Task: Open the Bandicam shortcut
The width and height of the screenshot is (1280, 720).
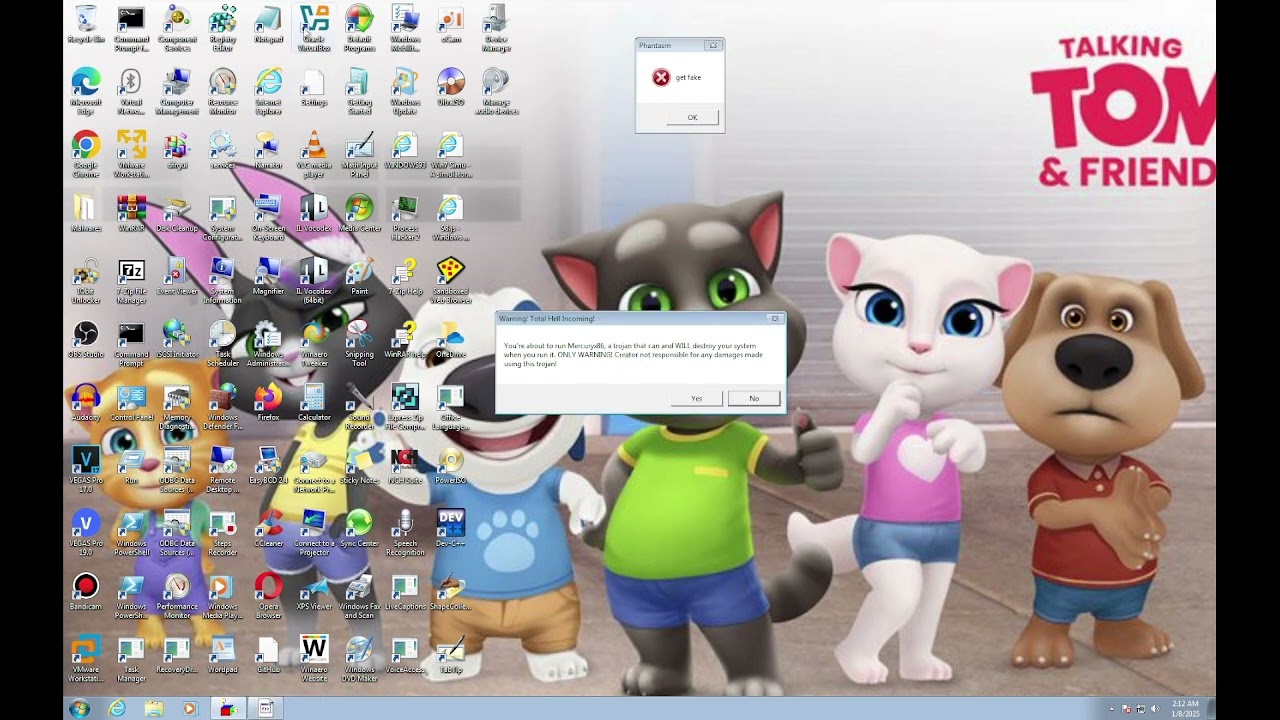Action: click(x=86, y=591)
